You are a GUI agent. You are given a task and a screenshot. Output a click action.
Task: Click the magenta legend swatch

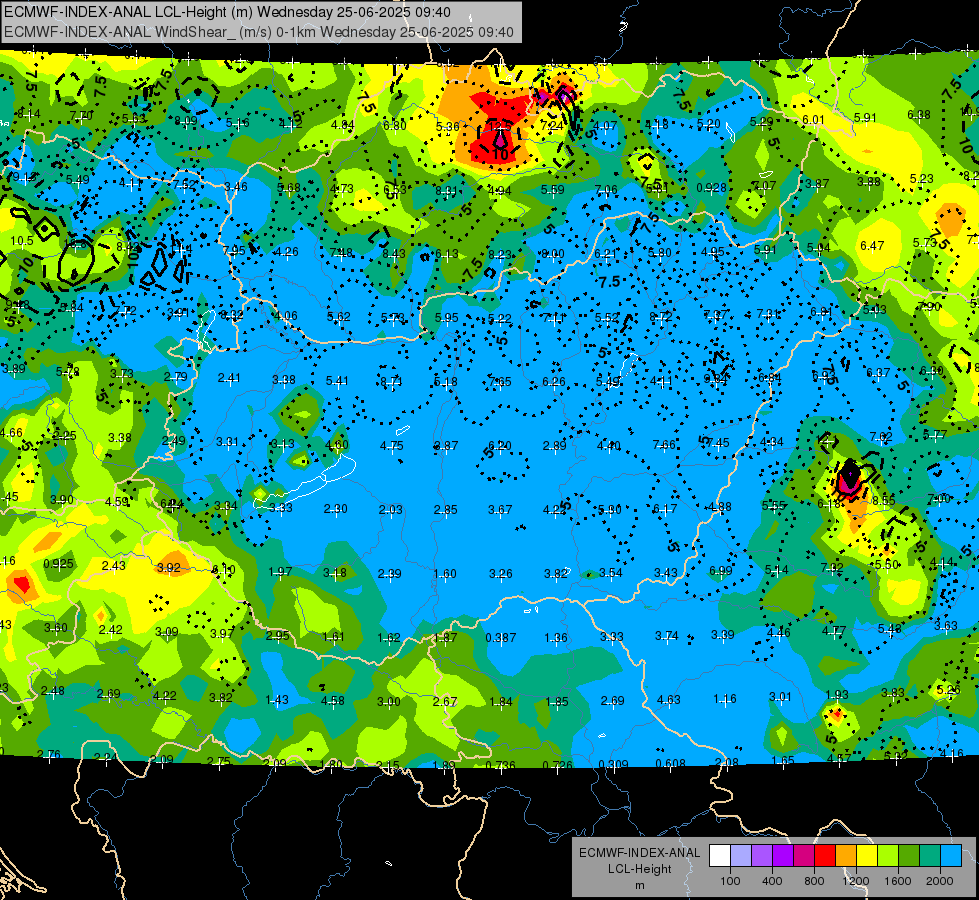click(804, 856)
